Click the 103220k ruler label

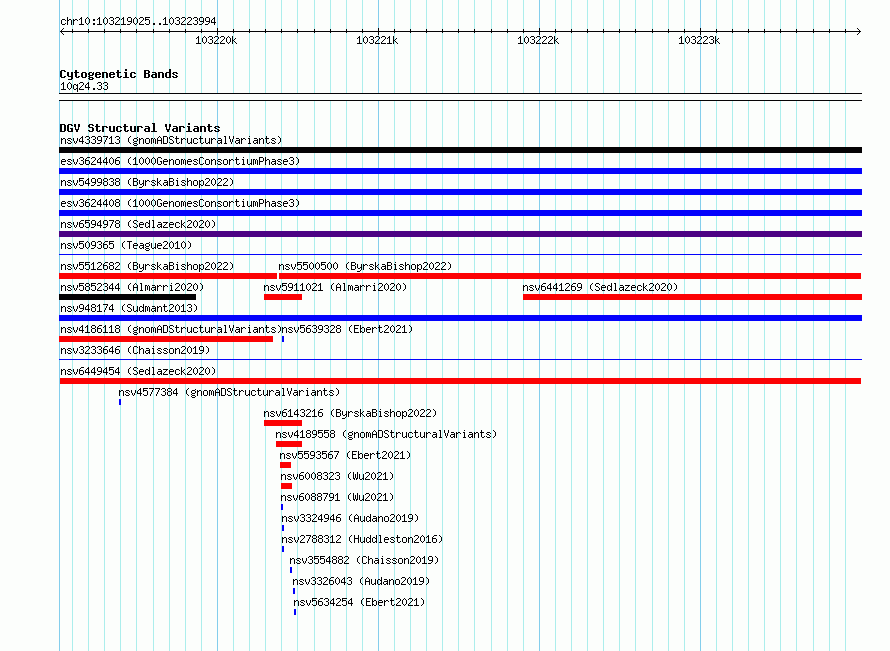(216, 40)
